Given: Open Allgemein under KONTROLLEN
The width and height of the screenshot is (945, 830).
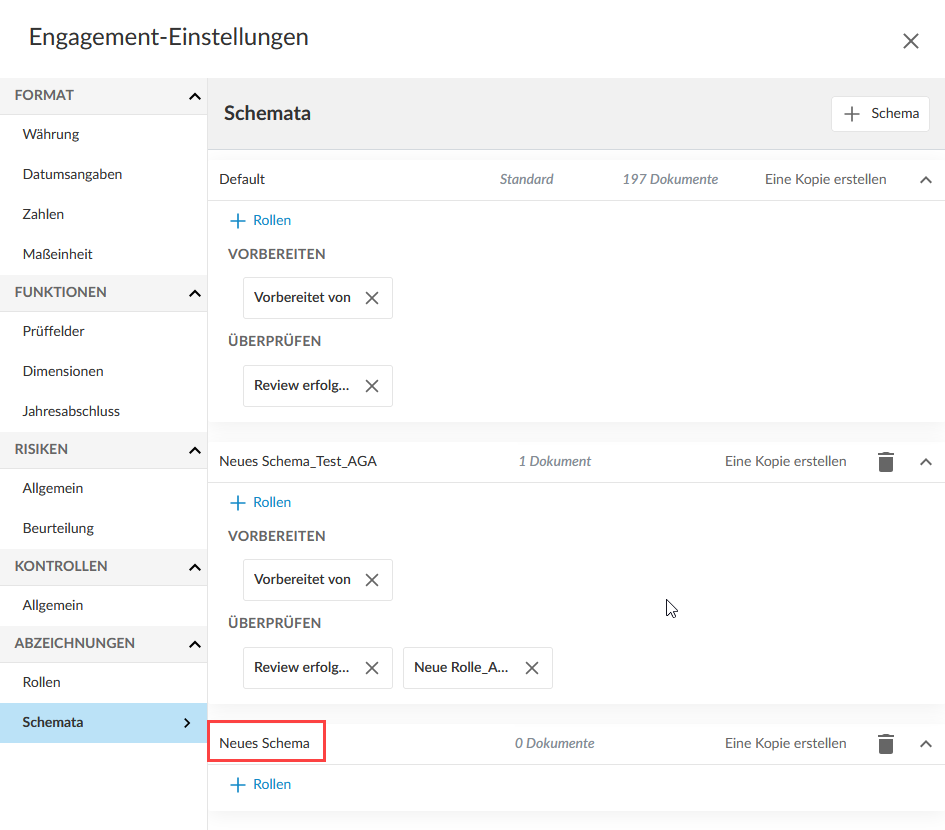Looking at the screenshot, I should [x=104, y=605].
